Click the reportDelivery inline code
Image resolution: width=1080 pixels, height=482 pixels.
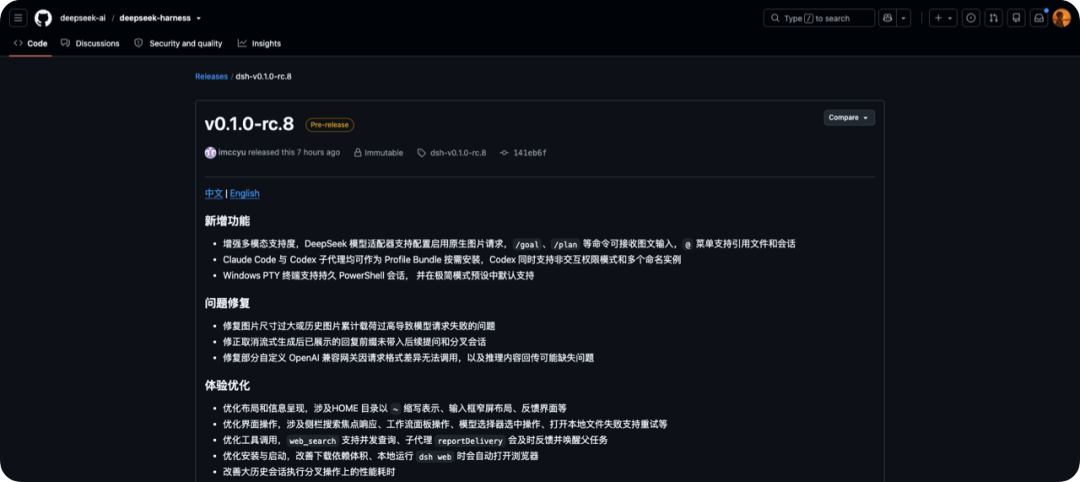tap(470, 441)
